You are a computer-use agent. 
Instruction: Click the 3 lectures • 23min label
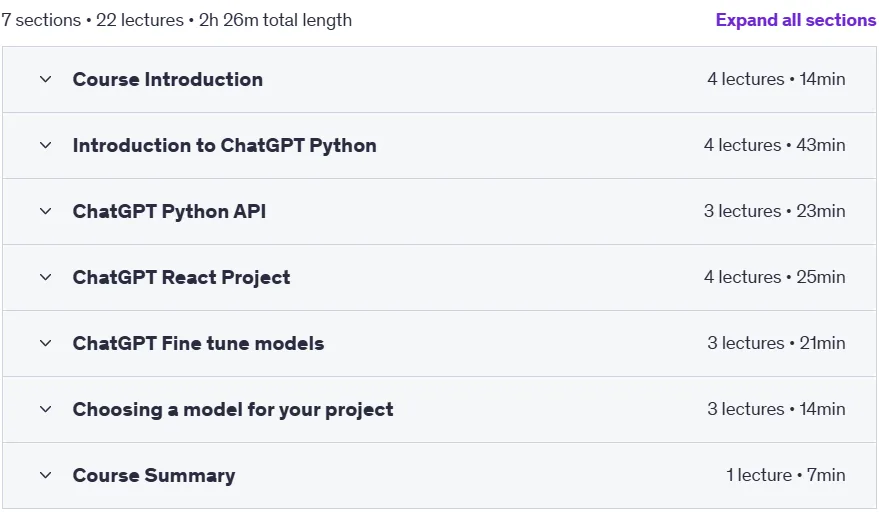pos(775,211)
